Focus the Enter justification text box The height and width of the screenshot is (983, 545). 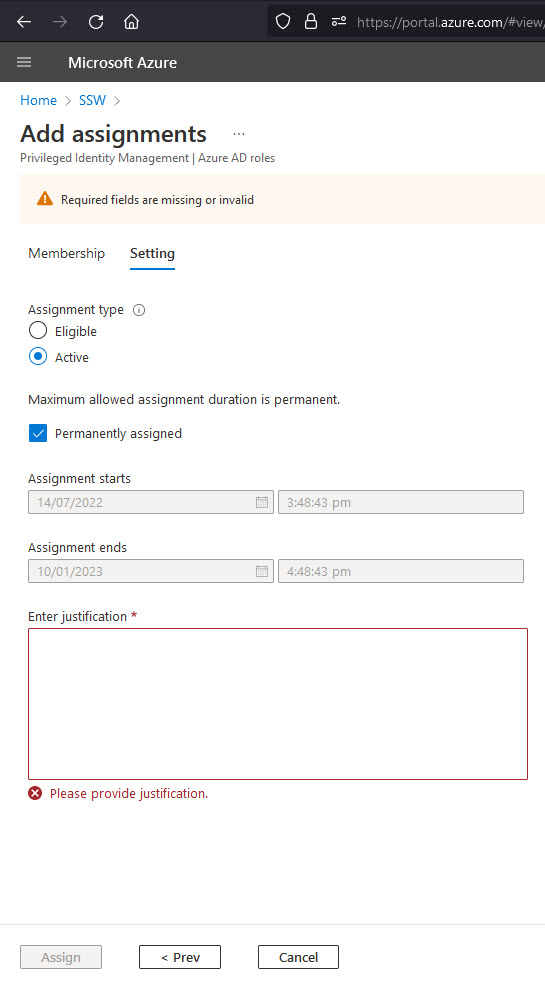[278, 704]
